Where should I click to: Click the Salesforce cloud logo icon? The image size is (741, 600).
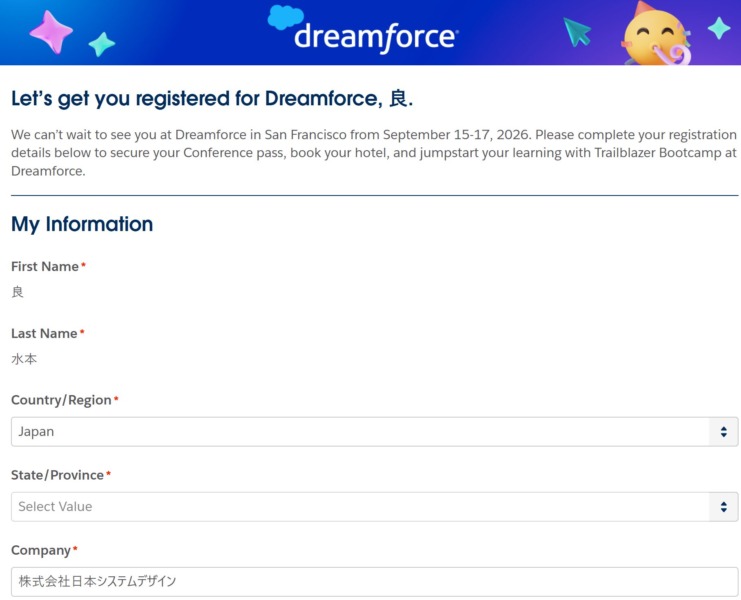click(x=285, y=17)
